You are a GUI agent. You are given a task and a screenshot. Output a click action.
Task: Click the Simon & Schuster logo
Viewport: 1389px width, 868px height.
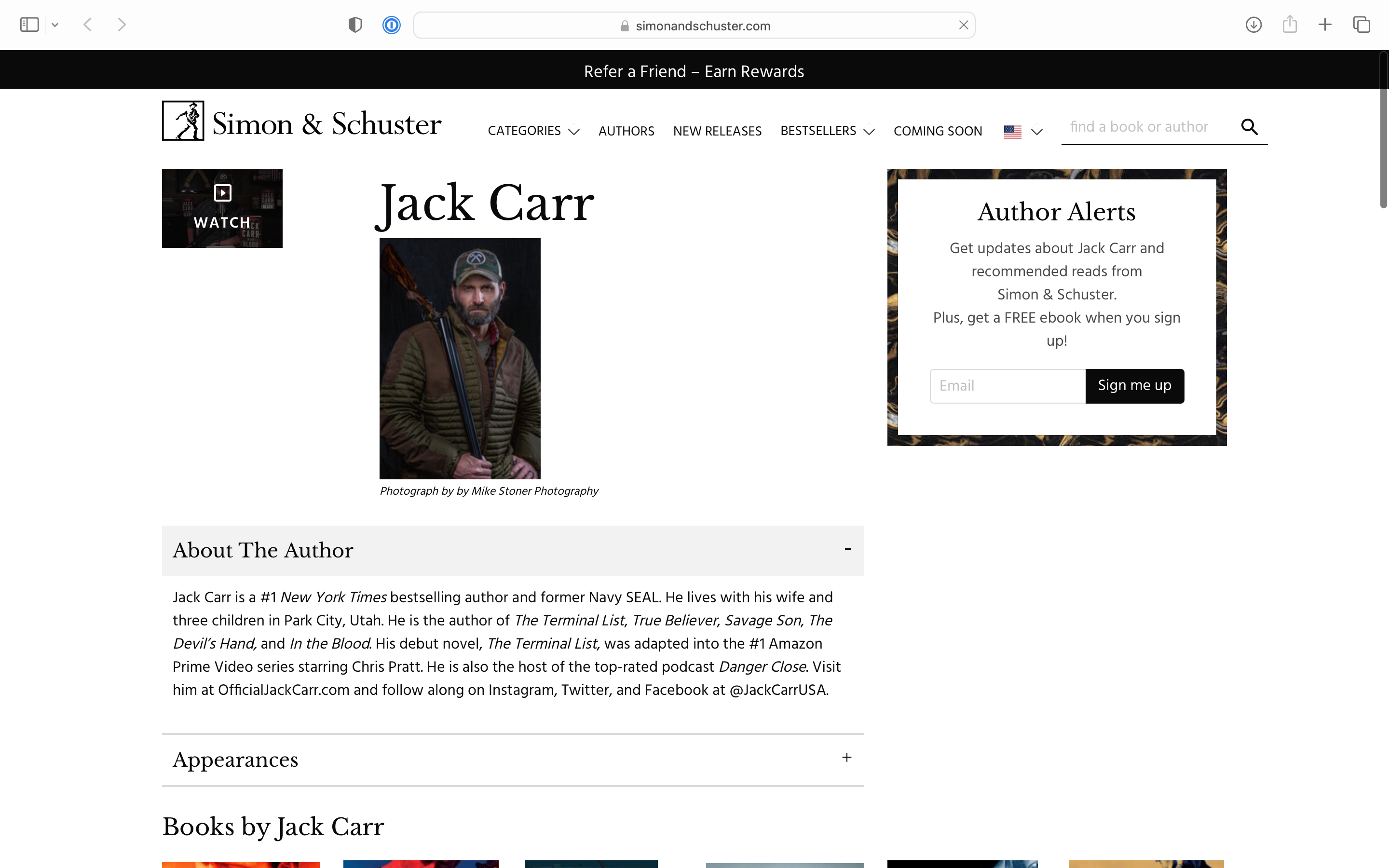[301, 121]
